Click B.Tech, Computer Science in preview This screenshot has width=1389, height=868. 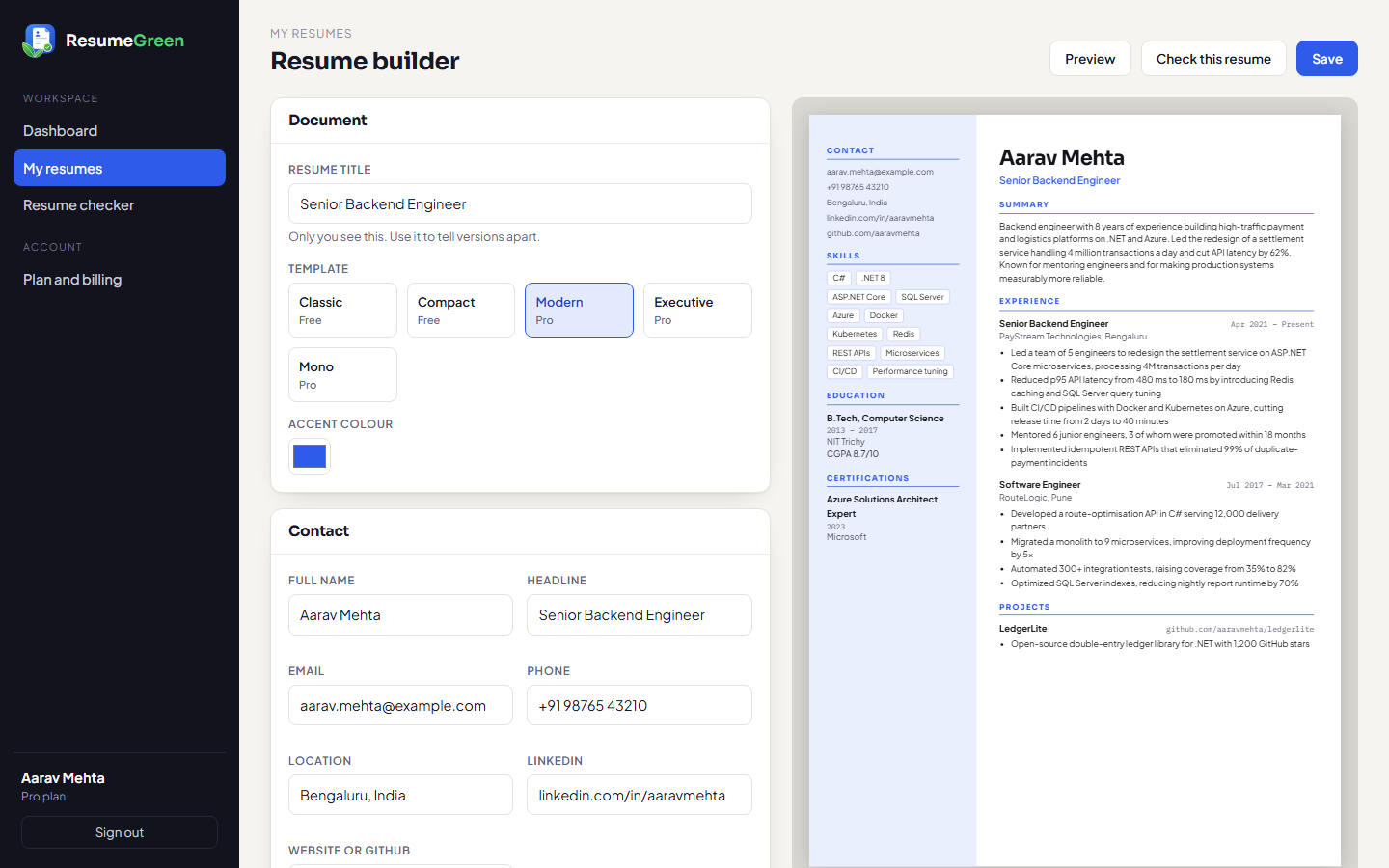tap(885, 419)
